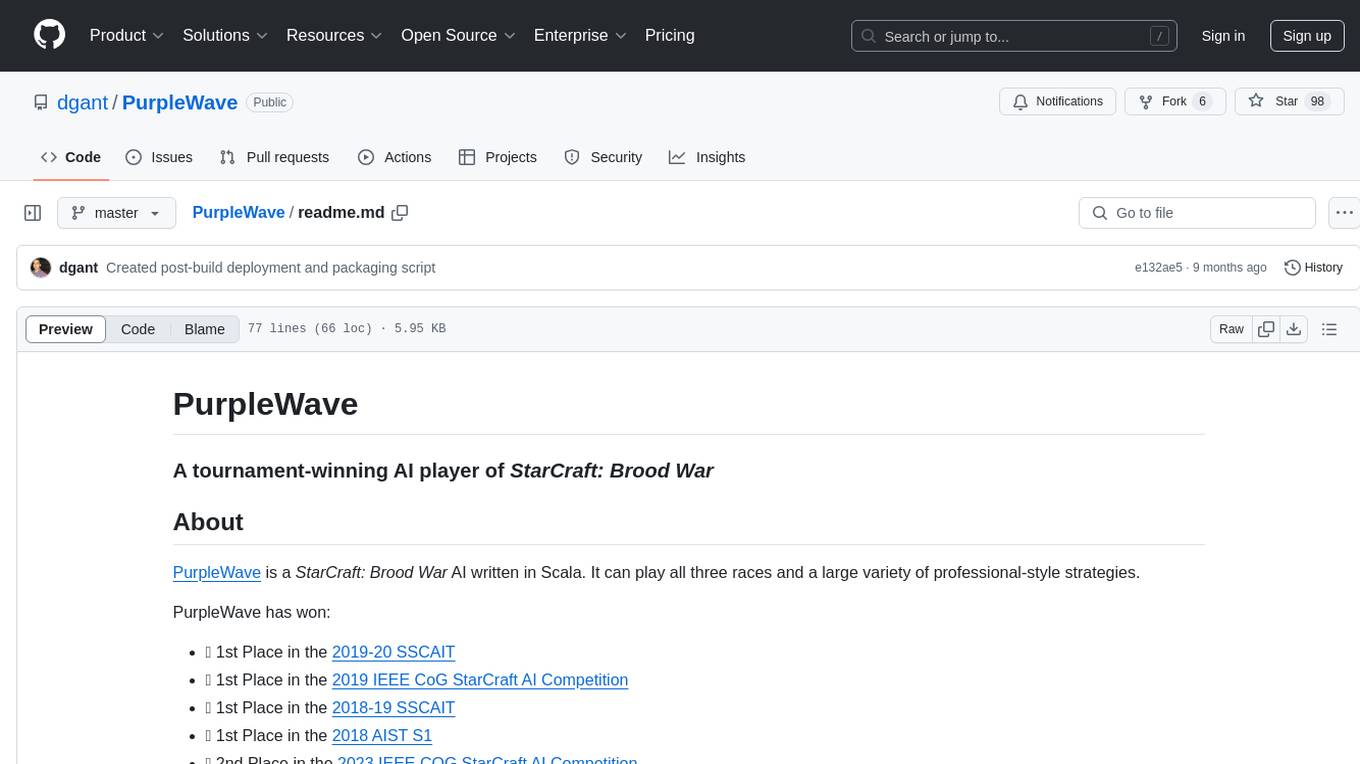Switch to the Insights tab
This screenshot has width=1360, height=764.
707,157
